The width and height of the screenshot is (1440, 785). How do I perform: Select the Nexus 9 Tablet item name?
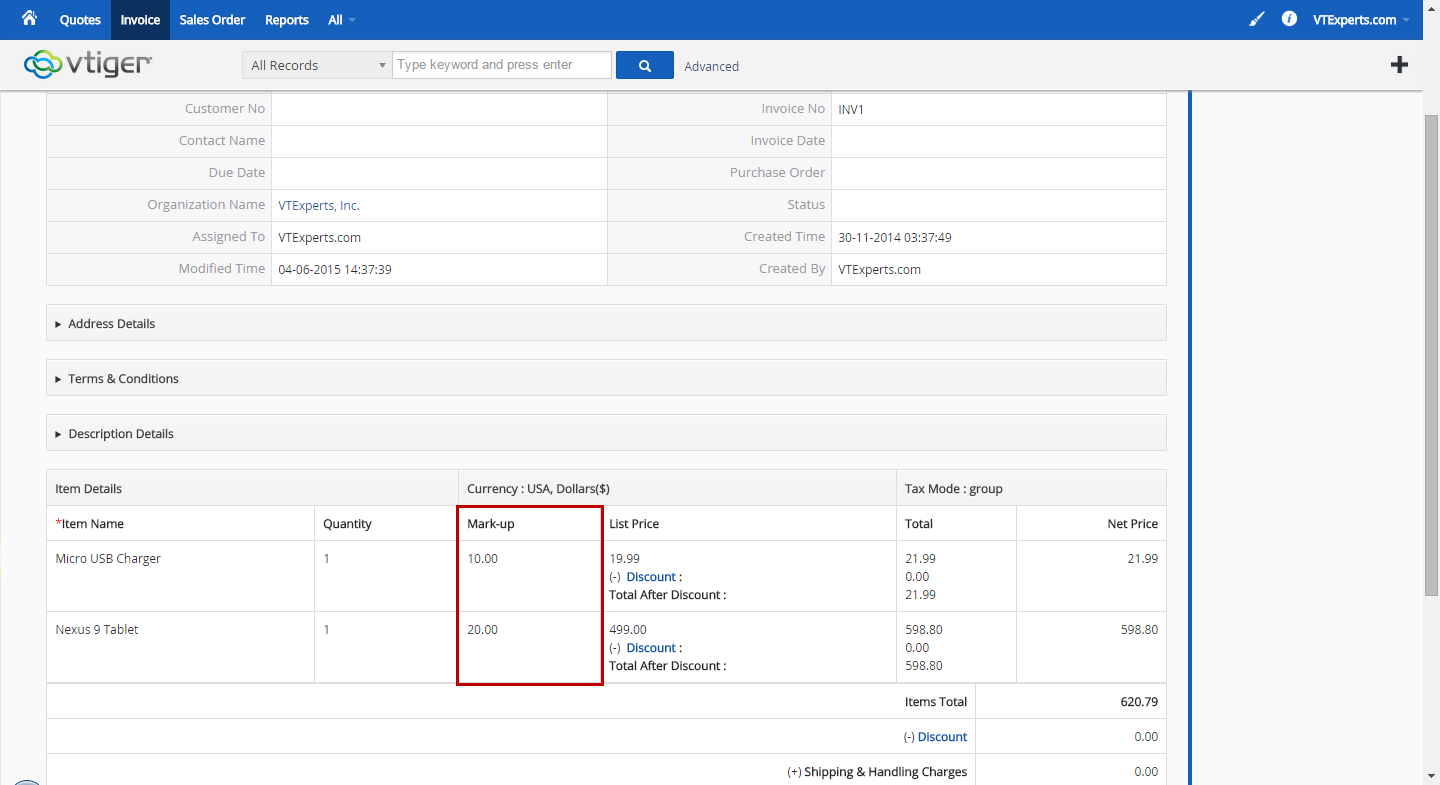(97, 630)
